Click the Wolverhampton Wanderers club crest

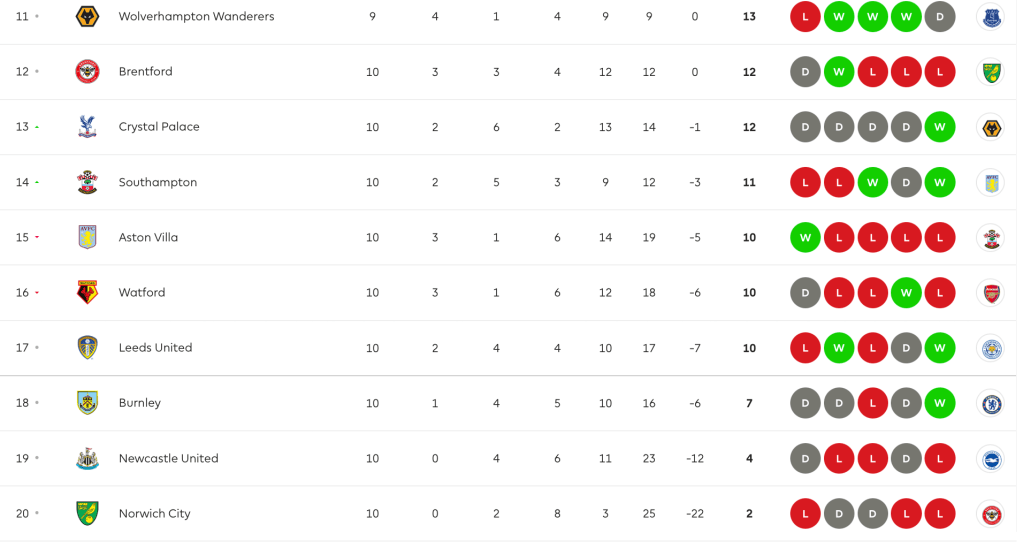(x=88, y=17)
